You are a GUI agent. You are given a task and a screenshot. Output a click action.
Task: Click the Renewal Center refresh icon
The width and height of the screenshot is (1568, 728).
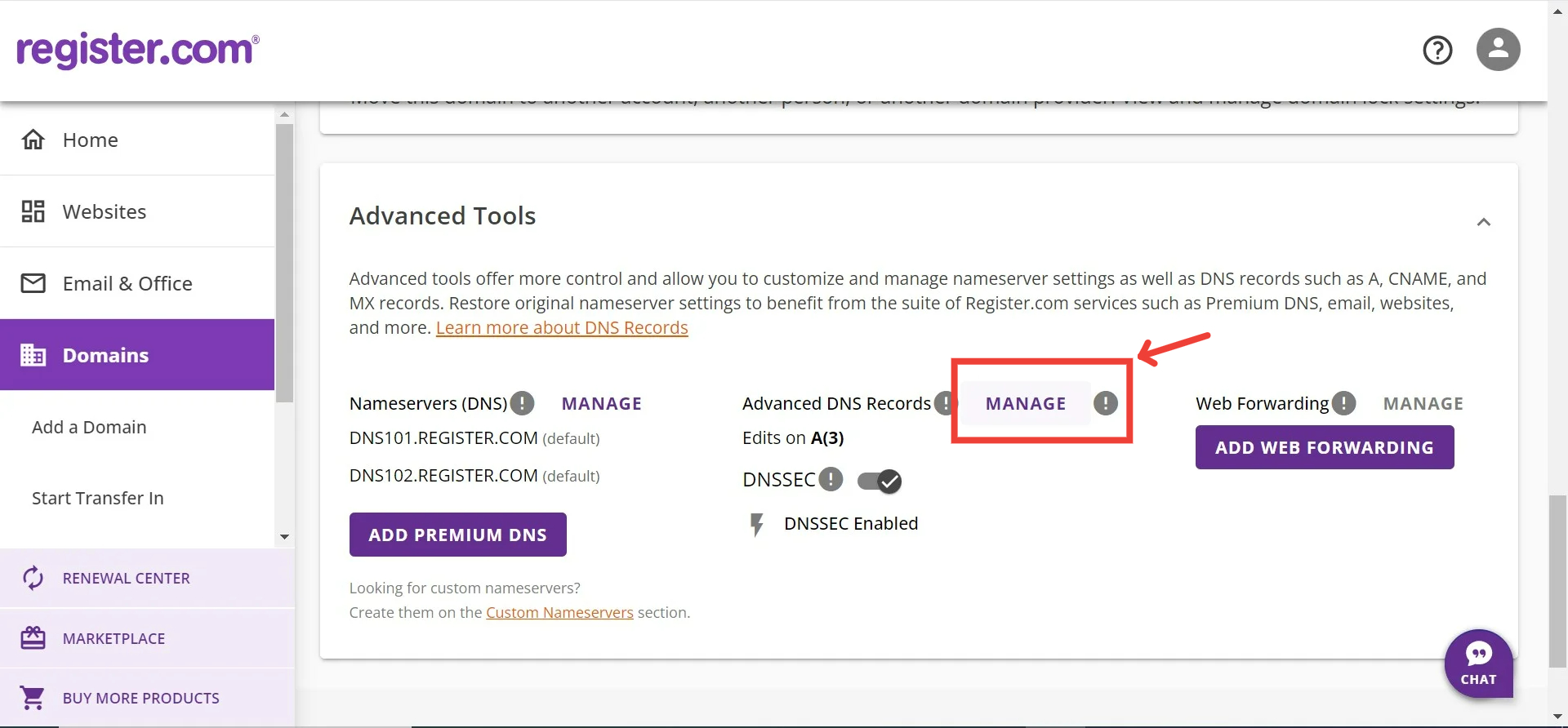tap(33, 578)
